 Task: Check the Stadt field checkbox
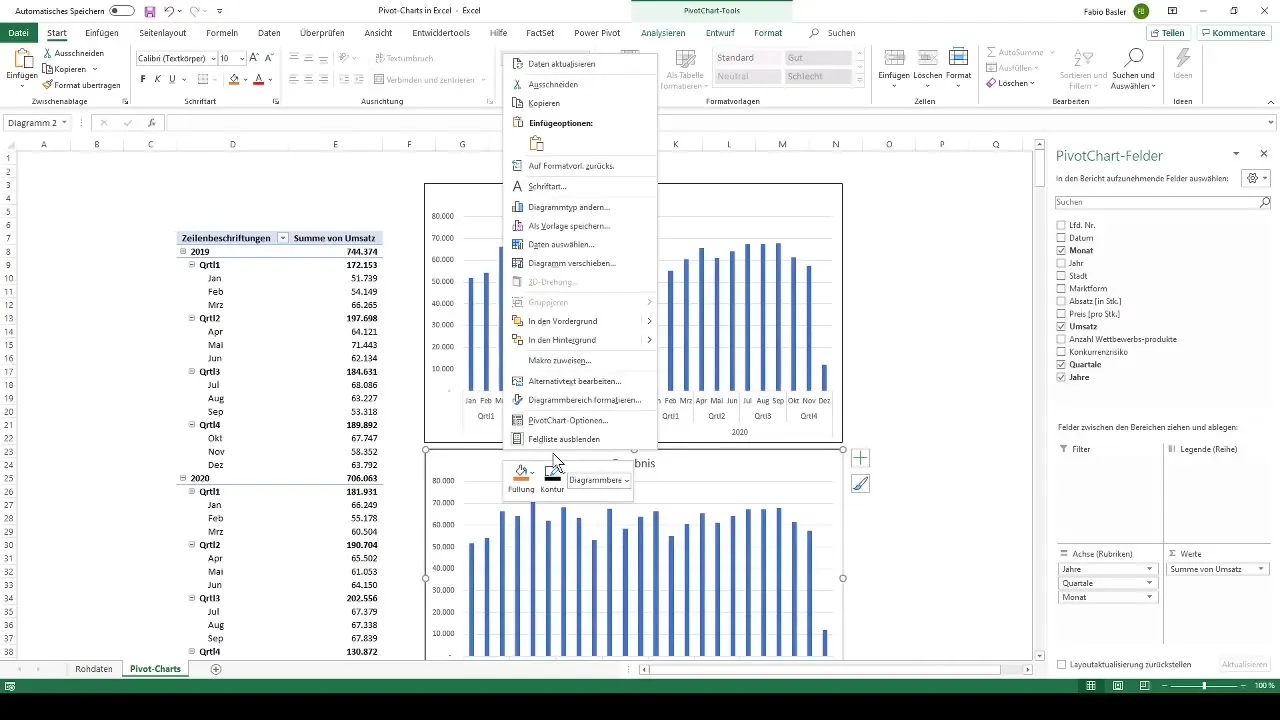click(1061, 276)
